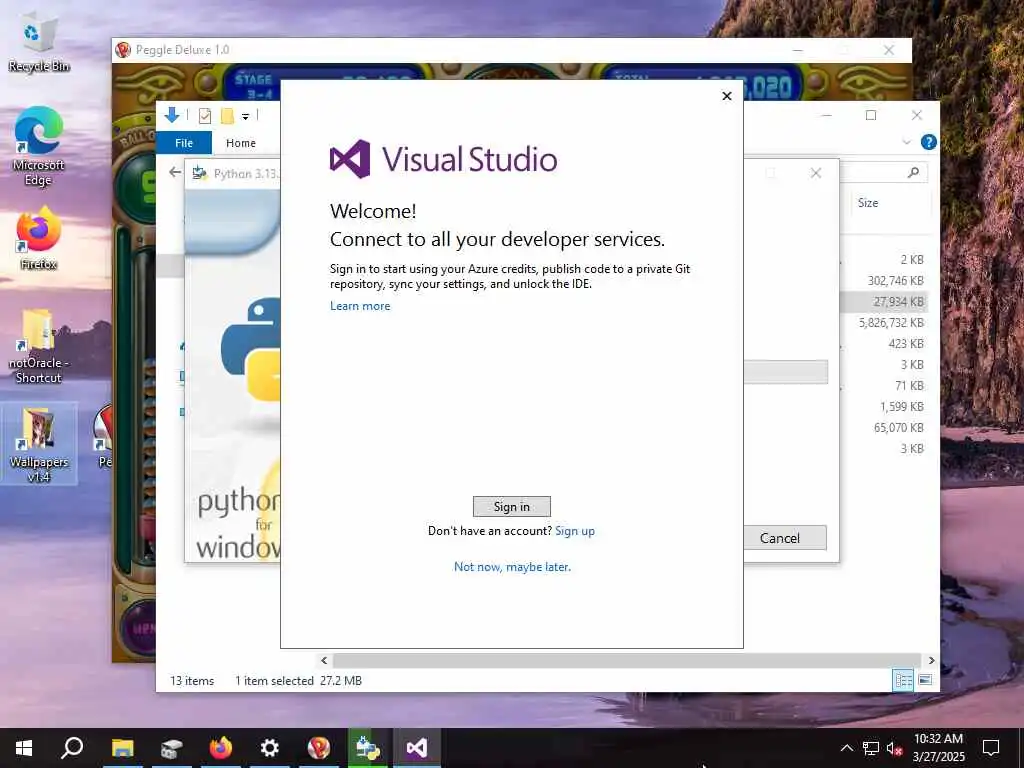Switch to Large icons view in Explorer

click(x=925, y=680)
